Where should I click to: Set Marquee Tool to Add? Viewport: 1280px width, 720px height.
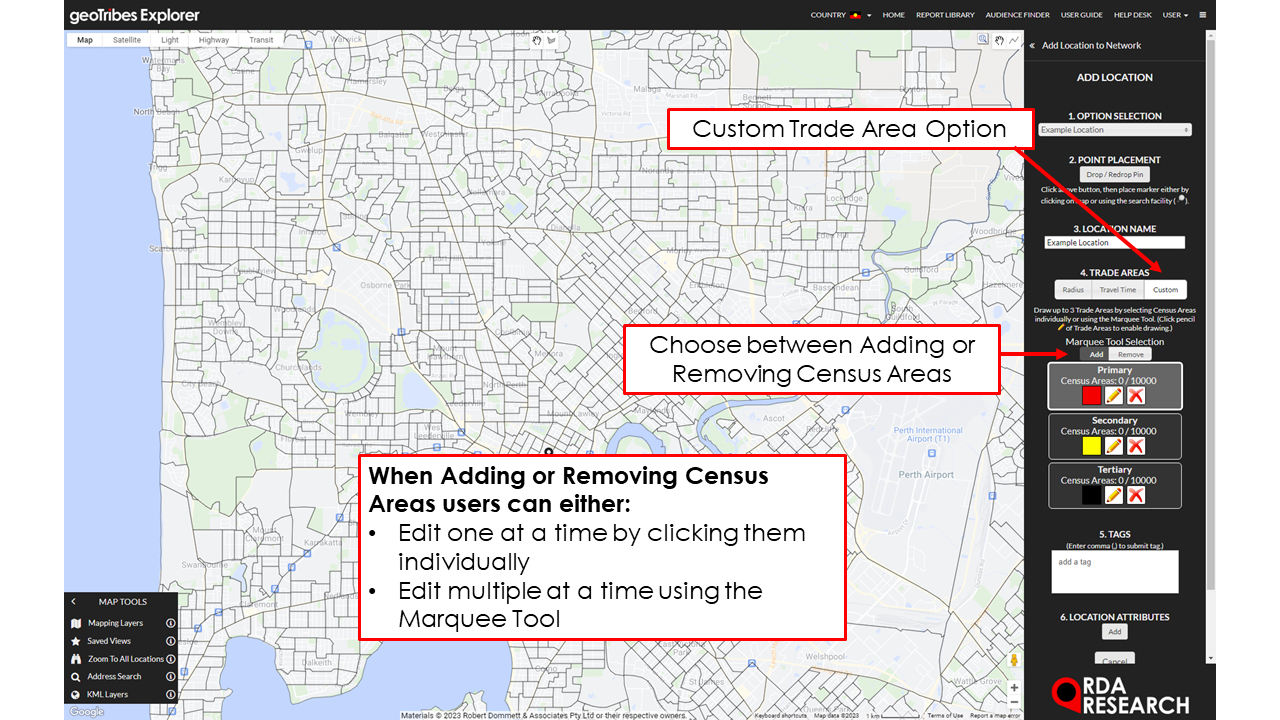point(1096,354)
